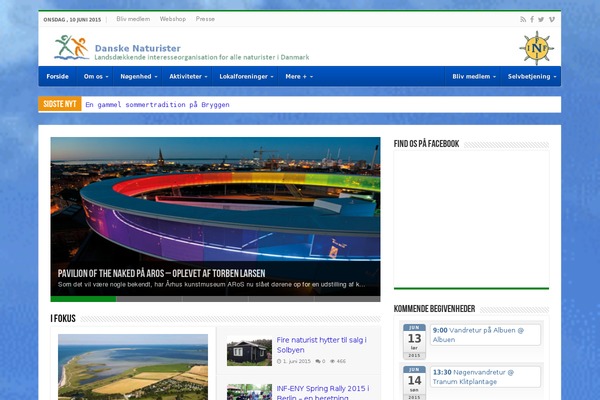The height and width of the screenshot is (400, 600).
Task: Expand the Mere + dropdown menu
Action: pos(299,77)
